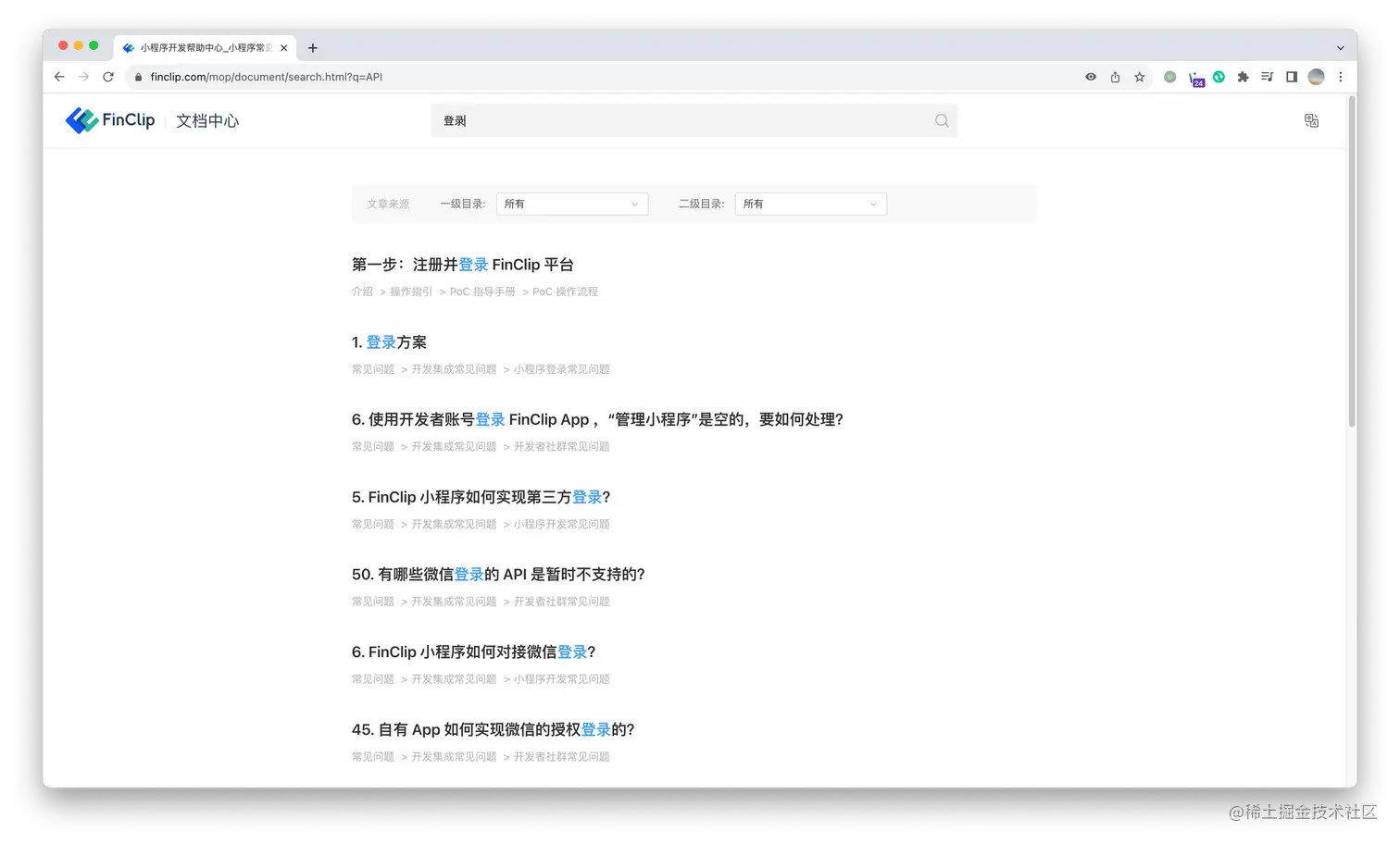Open the 二级目录 dropdown
The height and width of the screenshot is (844, 1400).
pos(811,204)
